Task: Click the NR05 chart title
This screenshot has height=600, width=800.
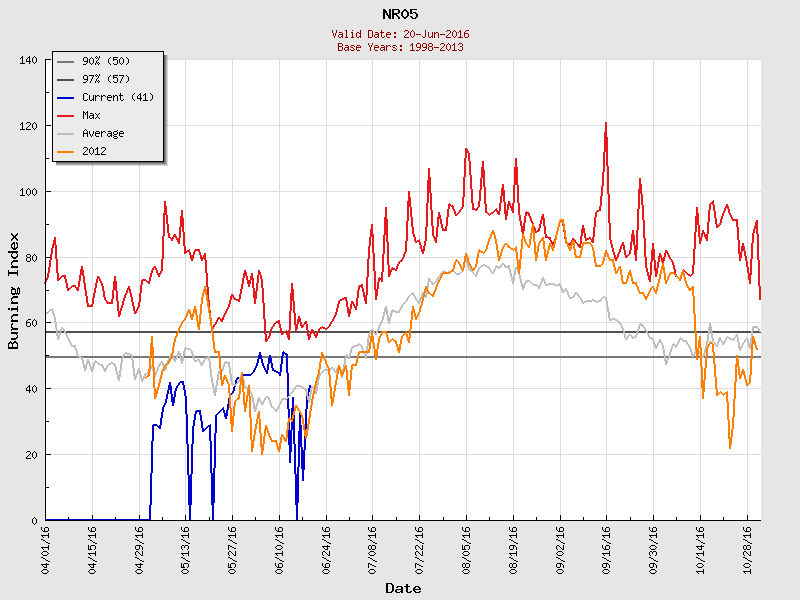Action: point(400,14)
